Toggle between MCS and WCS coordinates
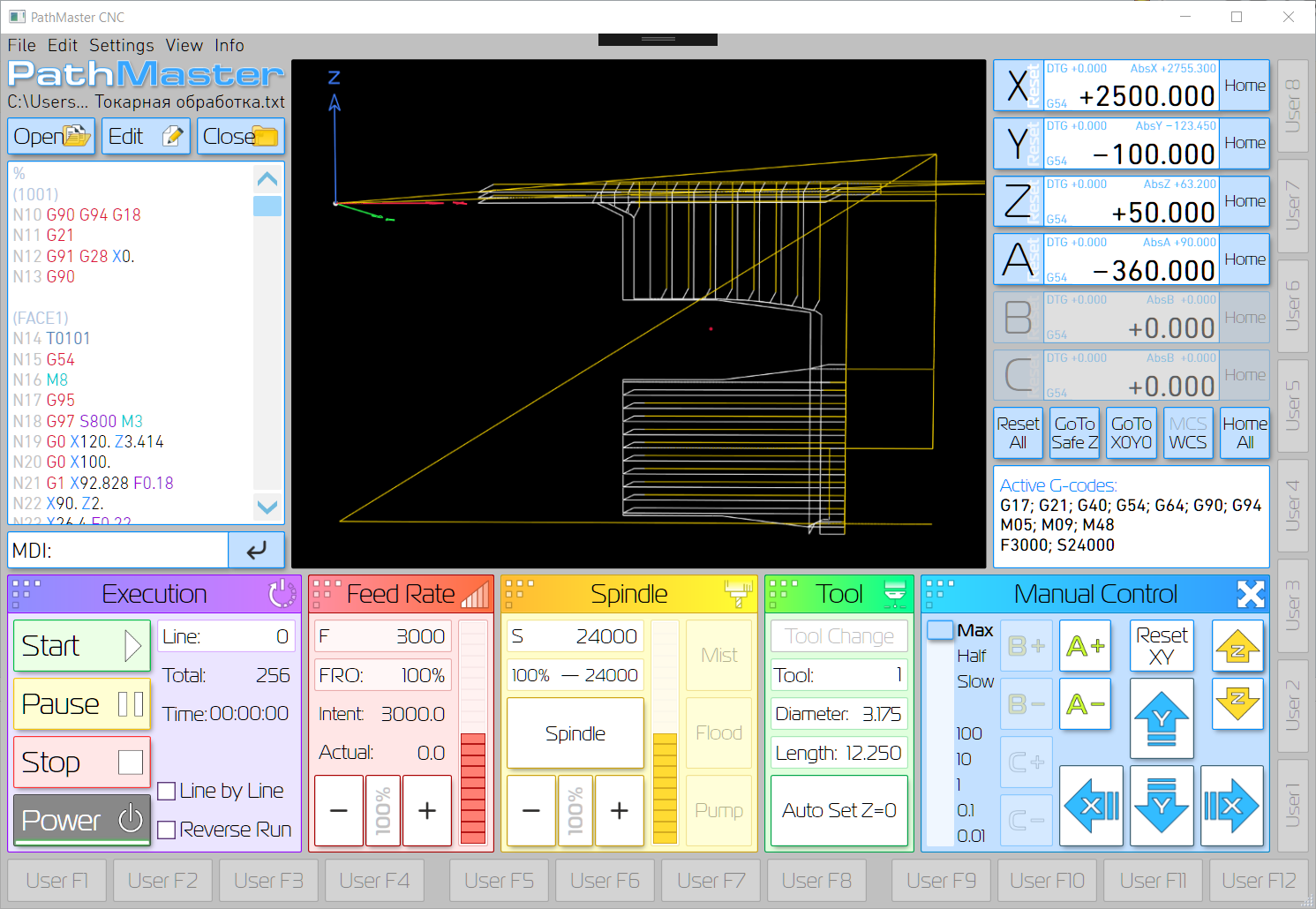1316x909 pixels. tap(1187, 432)
